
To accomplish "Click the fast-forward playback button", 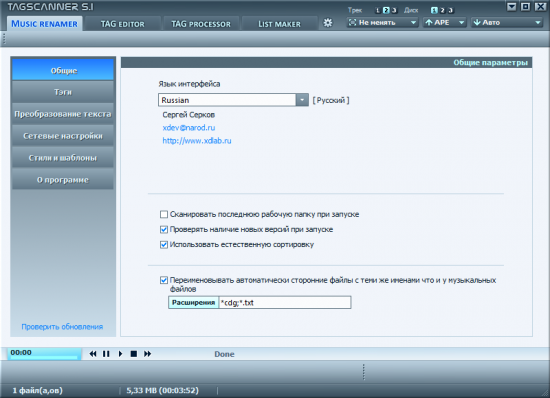I will [147, 354].
